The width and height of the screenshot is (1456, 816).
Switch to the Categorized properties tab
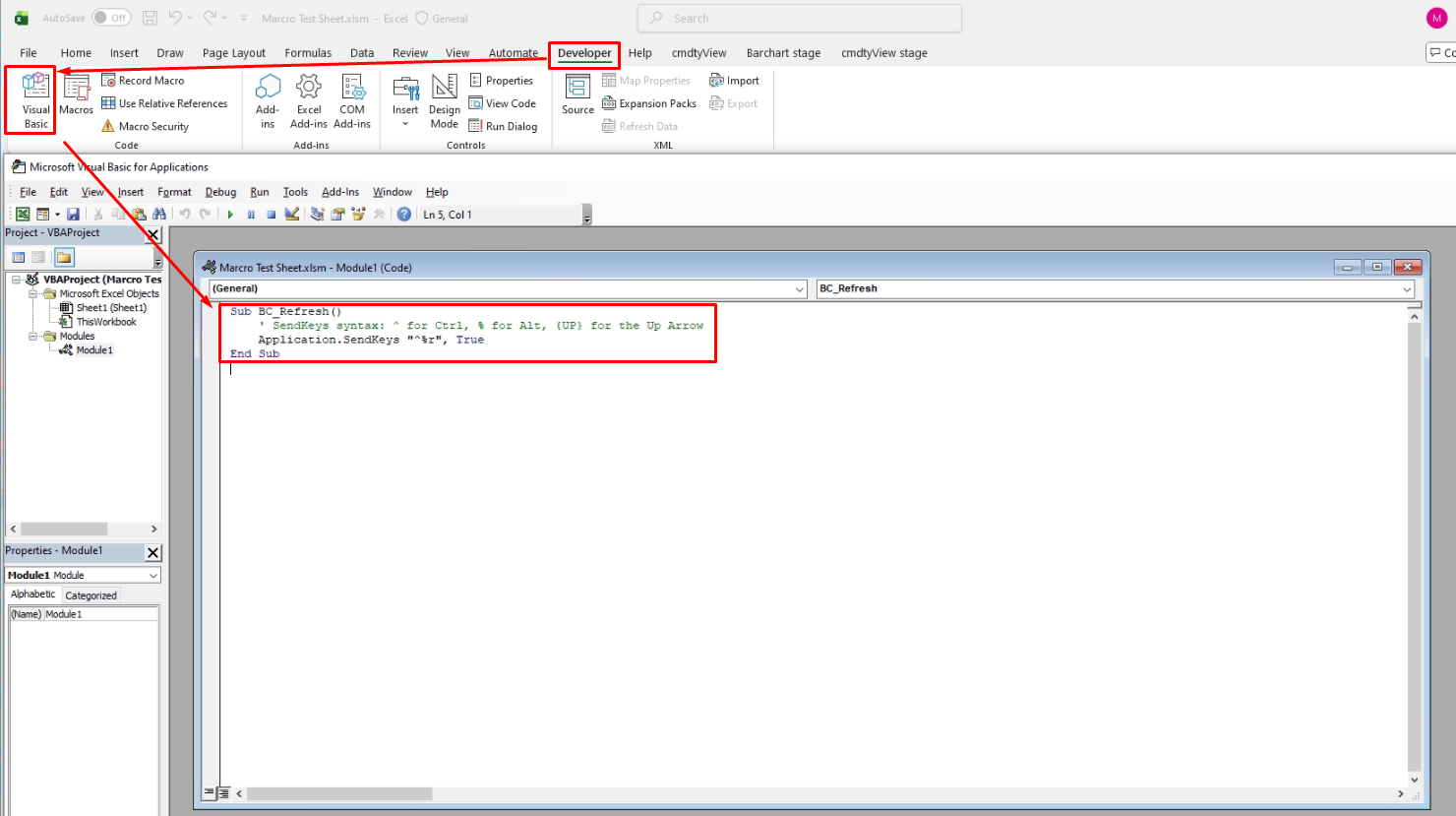[x=91, y=596]
